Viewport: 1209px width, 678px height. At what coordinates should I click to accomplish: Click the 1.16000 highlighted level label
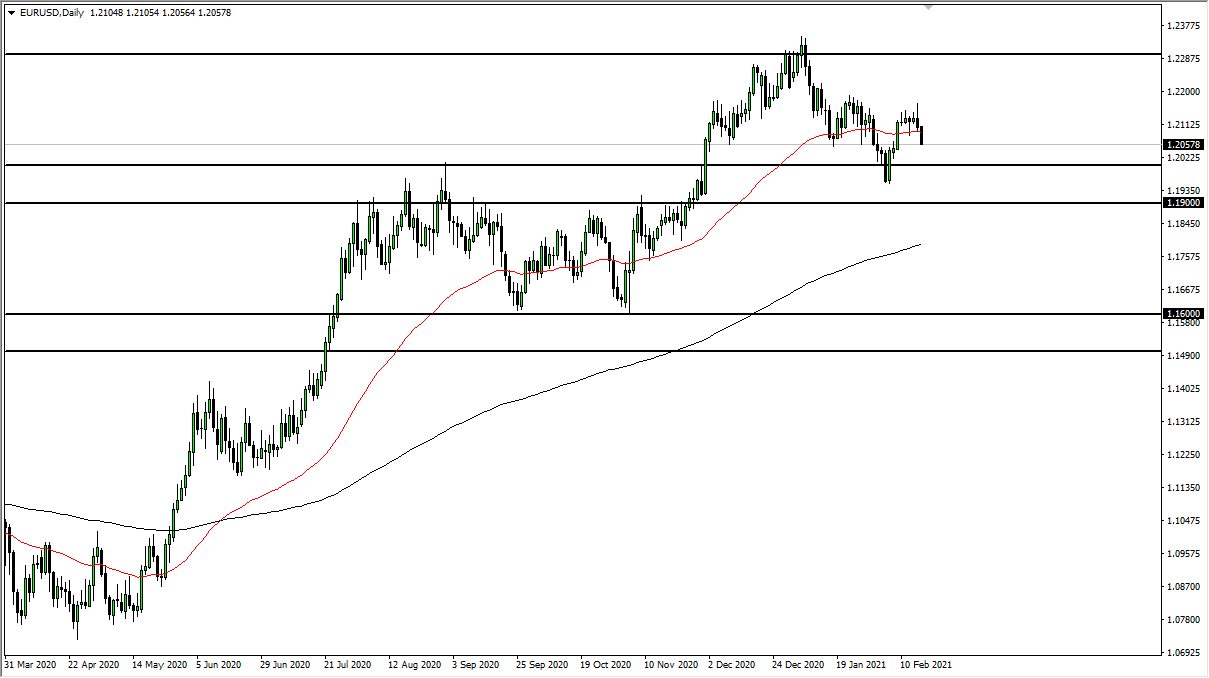[x=1184, y=313]
